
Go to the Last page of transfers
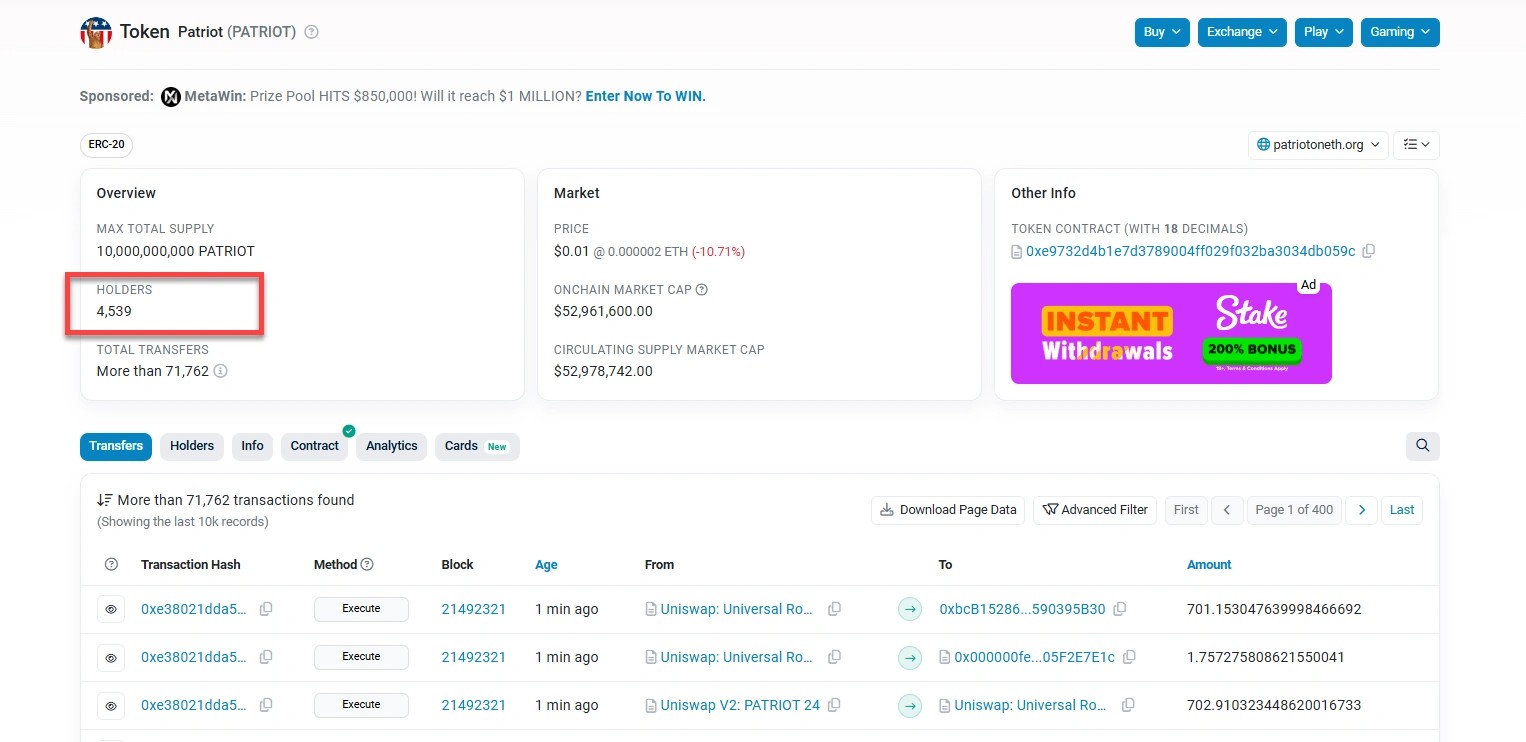coord(1401,510)
